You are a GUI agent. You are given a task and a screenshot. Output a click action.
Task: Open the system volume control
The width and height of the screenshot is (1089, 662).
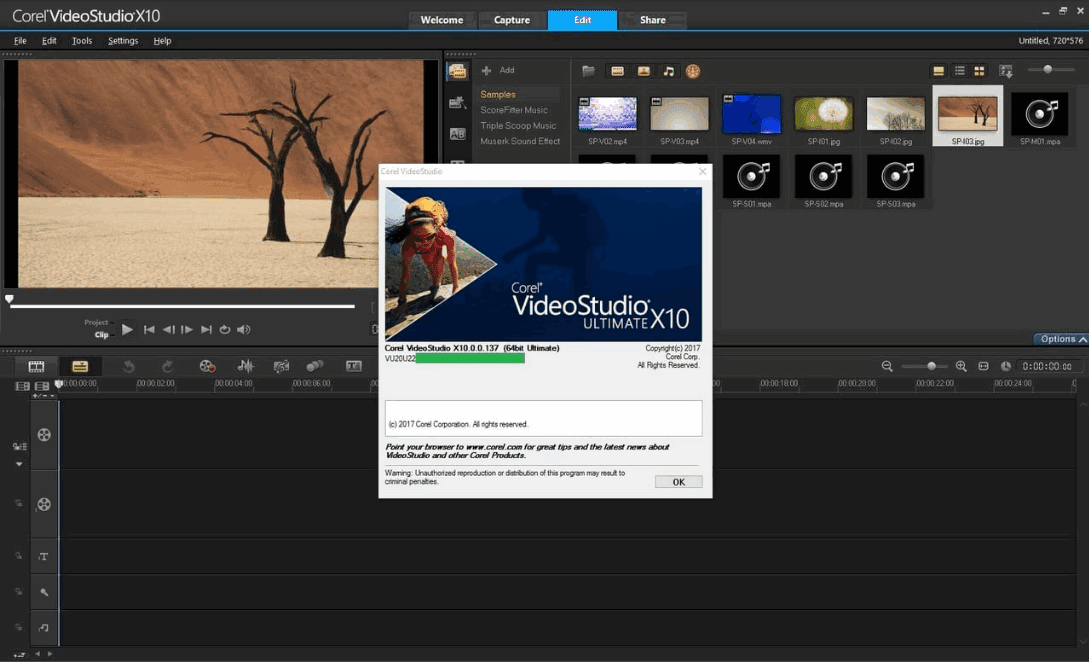[x=244, y=329]
